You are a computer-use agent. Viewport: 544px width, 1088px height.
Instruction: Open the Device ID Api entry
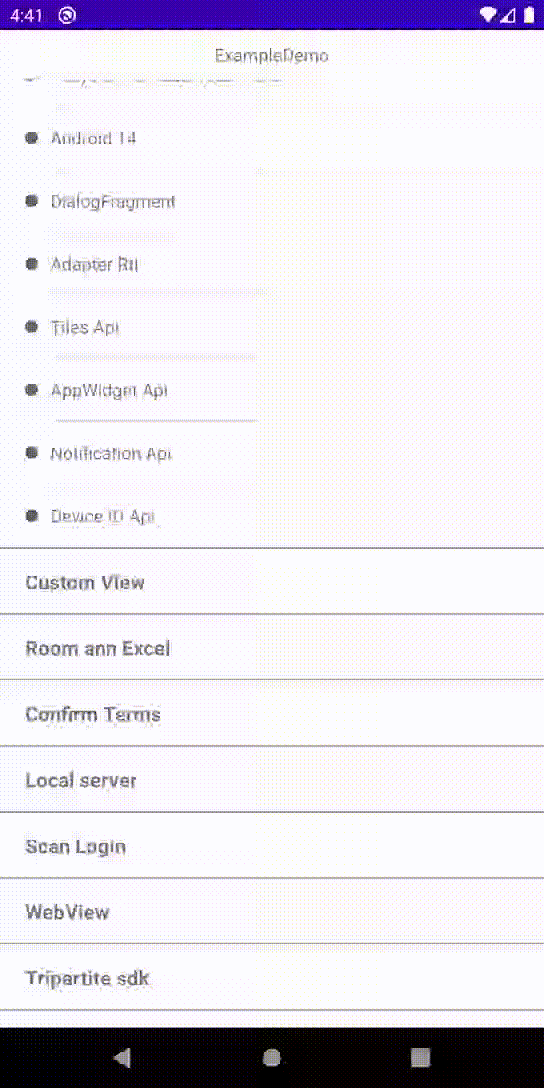click(x=103, y=516)
